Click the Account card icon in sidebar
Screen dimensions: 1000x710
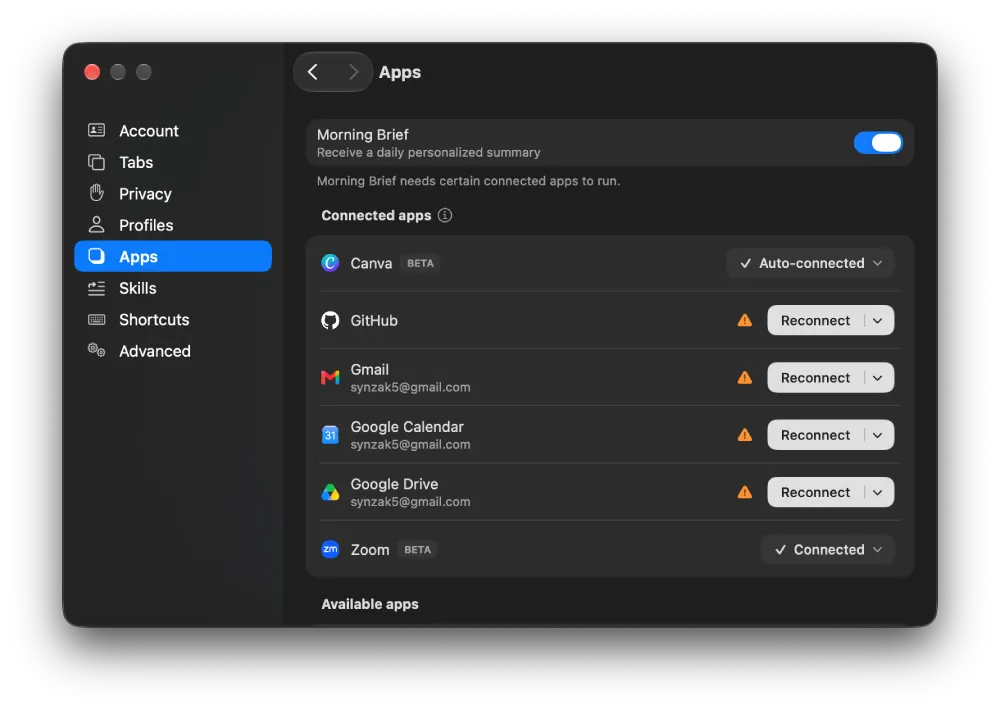click(96, 130)
